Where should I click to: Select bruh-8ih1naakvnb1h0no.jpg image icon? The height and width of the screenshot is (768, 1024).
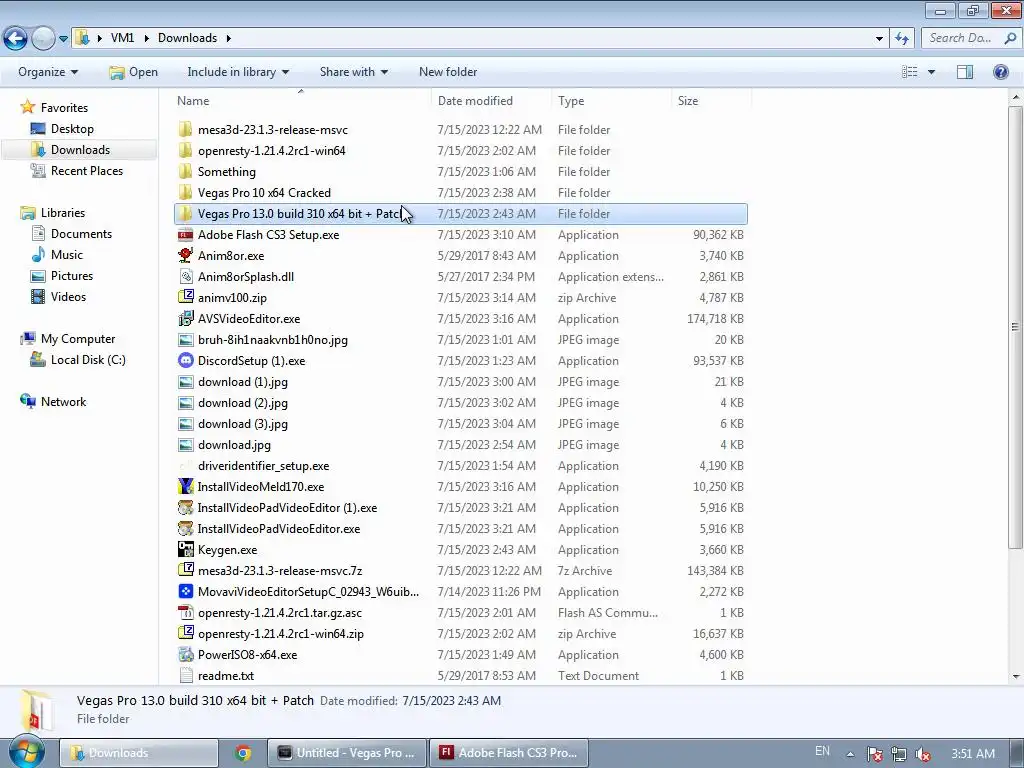click(185, 340)
